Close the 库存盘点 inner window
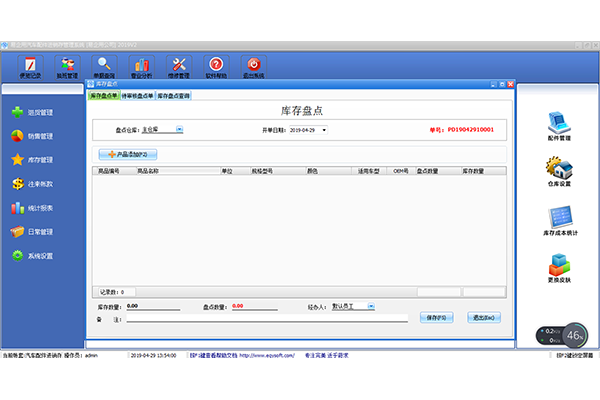Viewport: 600px width, 400px height. 510,84
